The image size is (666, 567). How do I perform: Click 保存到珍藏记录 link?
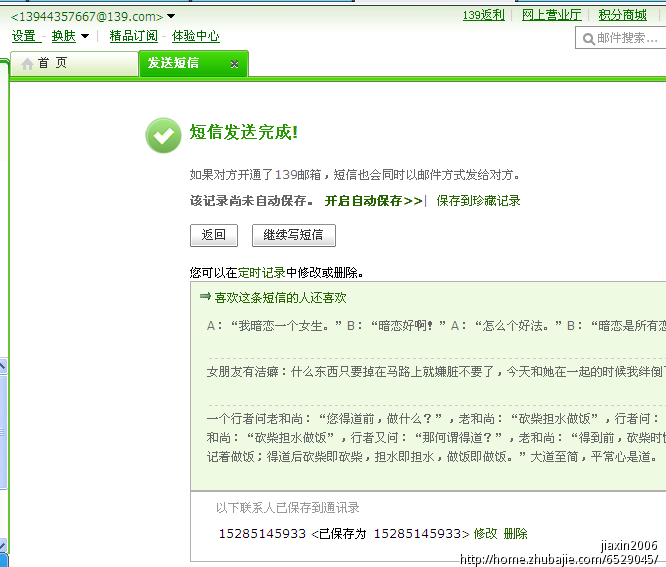(478, 200)
